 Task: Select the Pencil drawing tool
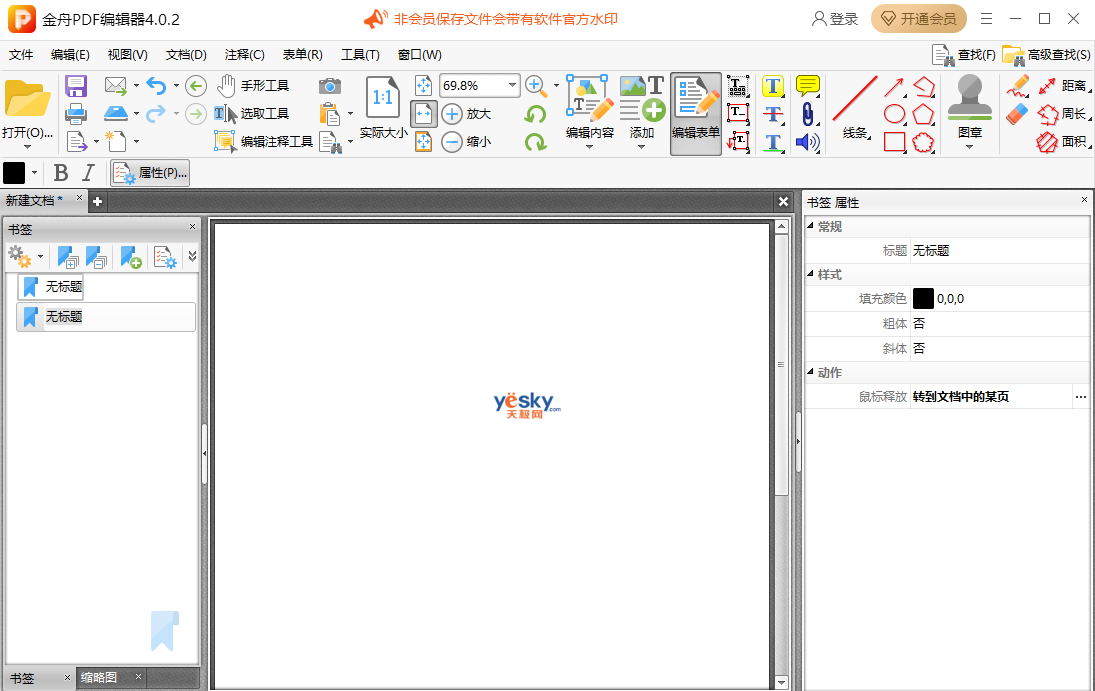point(1017,86)
